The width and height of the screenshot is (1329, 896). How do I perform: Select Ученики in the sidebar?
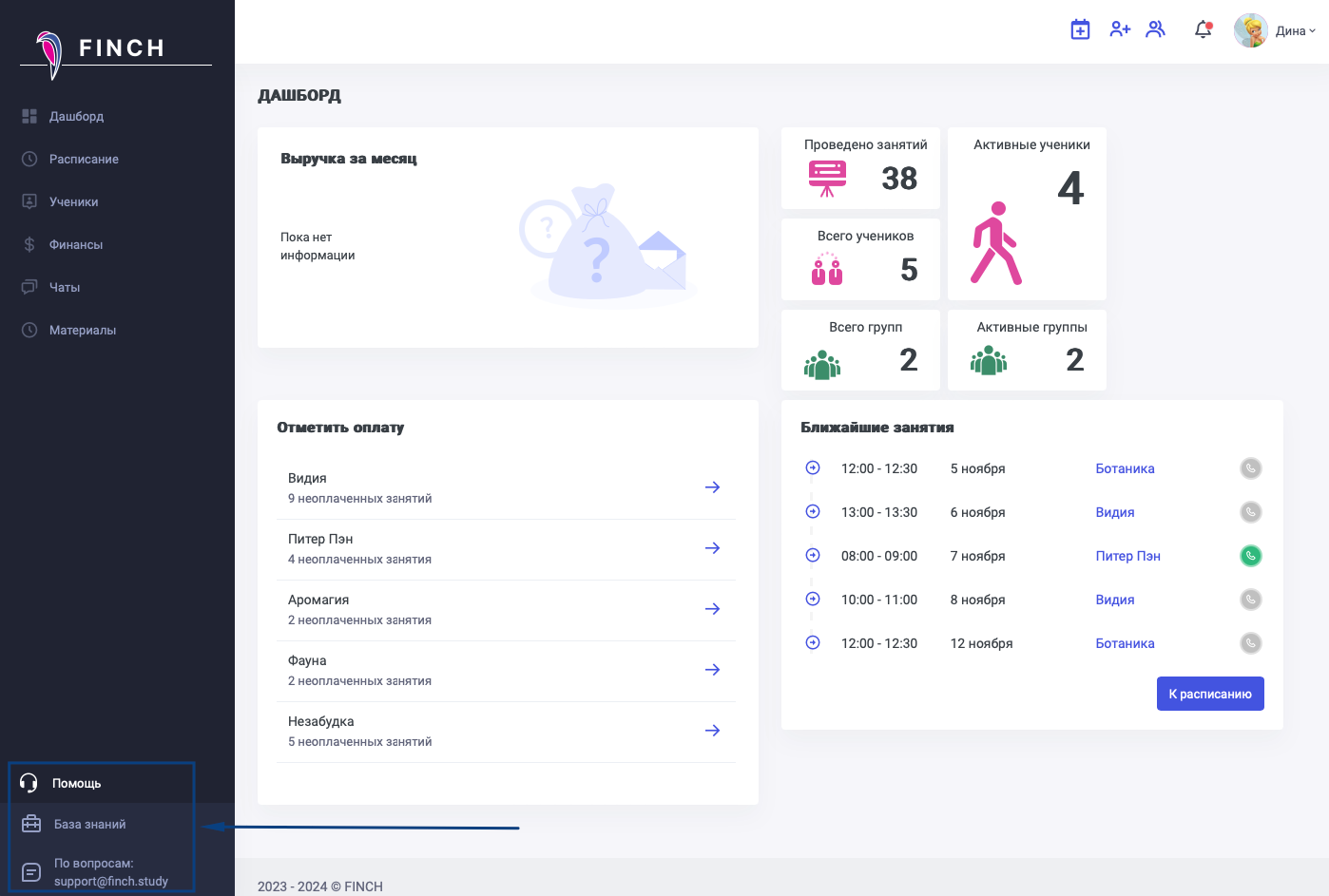point(73,202)
